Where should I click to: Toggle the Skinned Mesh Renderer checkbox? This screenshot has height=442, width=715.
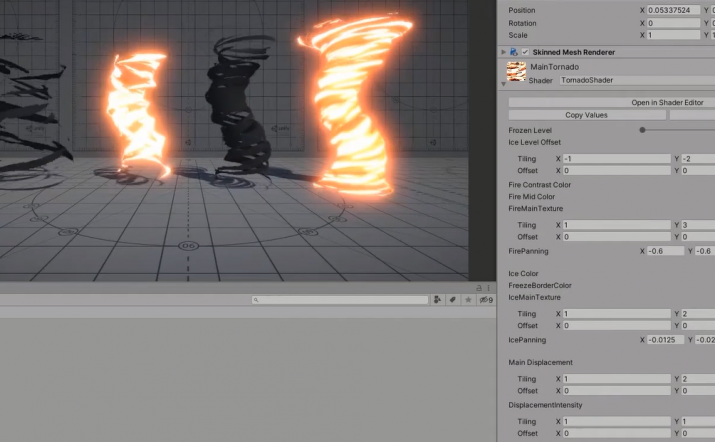pyautogui.click(x=525, y=52)
